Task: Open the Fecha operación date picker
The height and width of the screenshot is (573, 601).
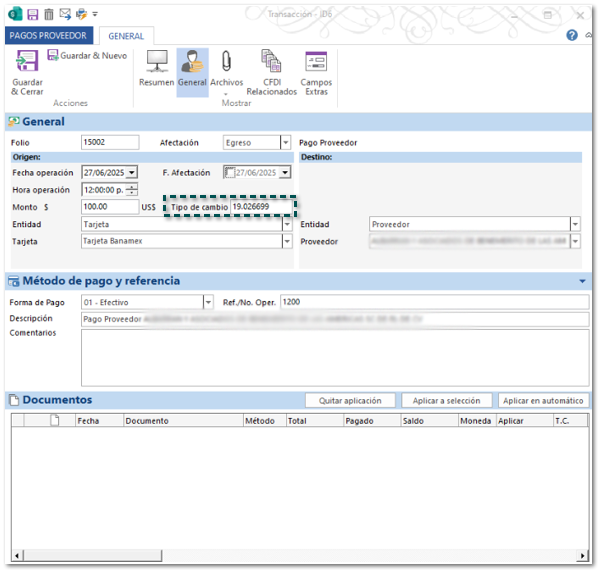Action: tap(132, 173)
